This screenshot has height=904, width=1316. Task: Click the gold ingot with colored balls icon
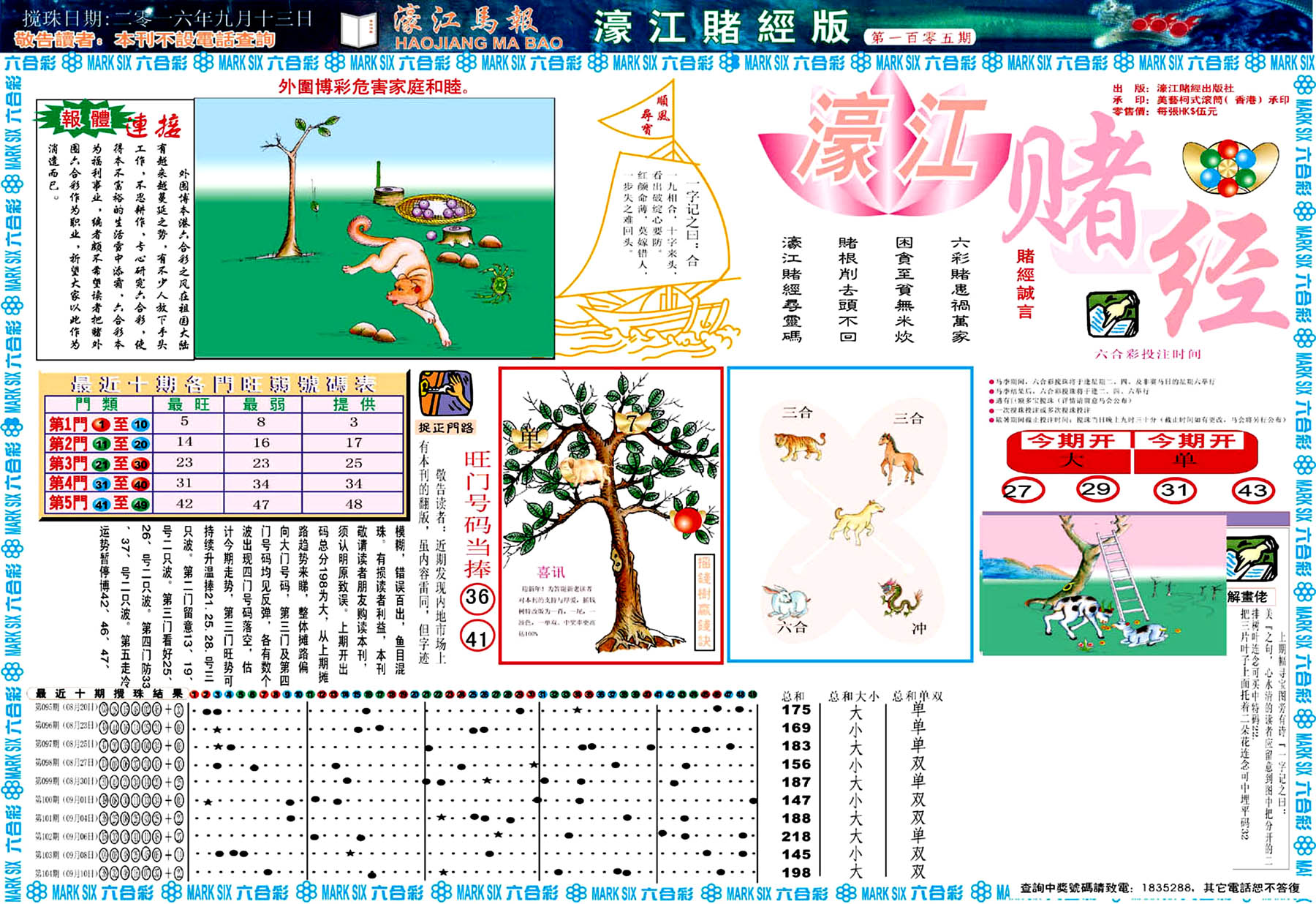(x=1231, y=170)
